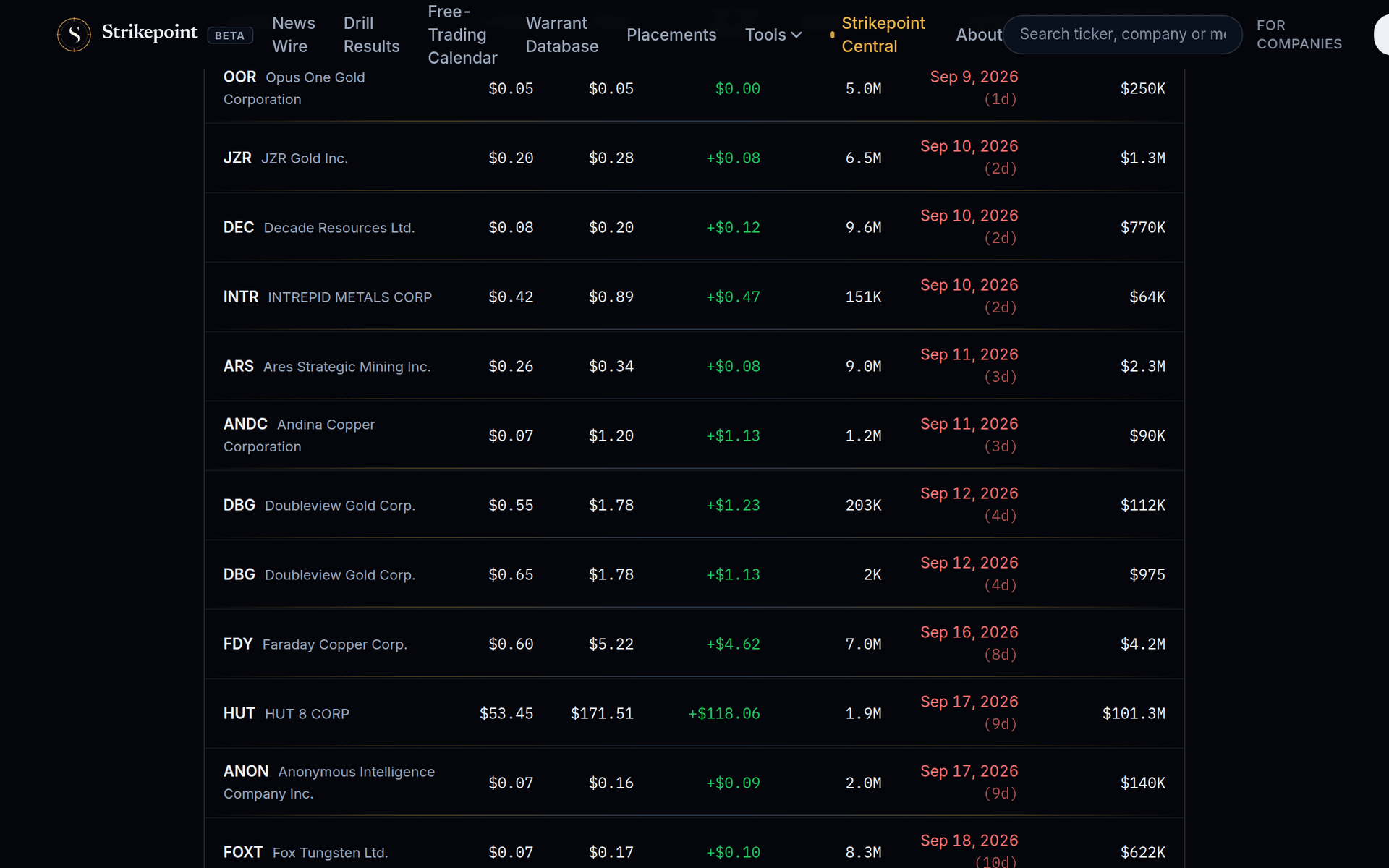This screenshot has width=1389, height=868.
Task: Click the $975 value cell
Action: (1147, 574)
